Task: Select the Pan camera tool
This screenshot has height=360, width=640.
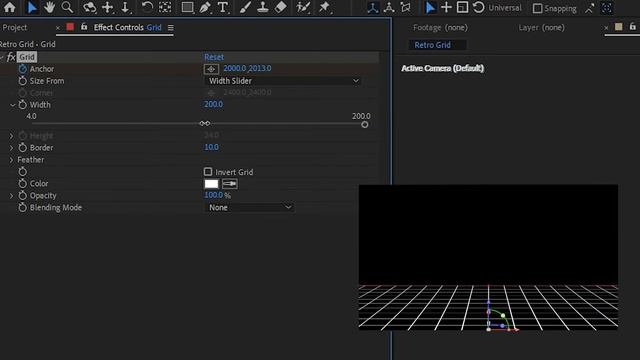Action: click(108, 7)
